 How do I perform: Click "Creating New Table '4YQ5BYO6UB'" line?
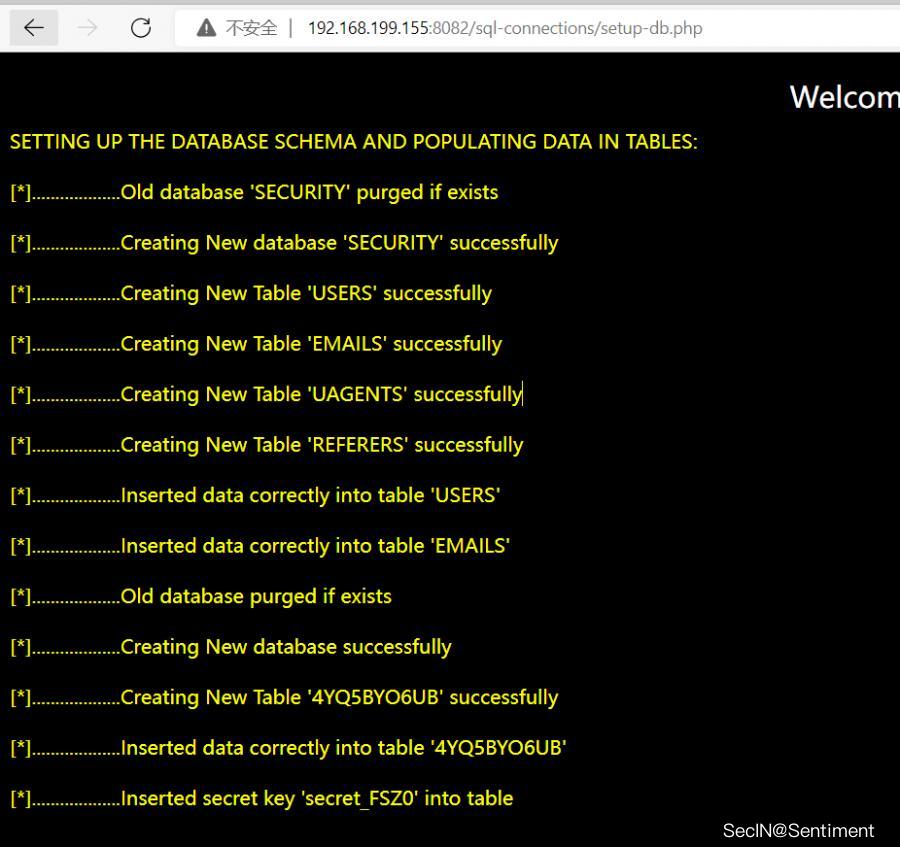(338, 697)
